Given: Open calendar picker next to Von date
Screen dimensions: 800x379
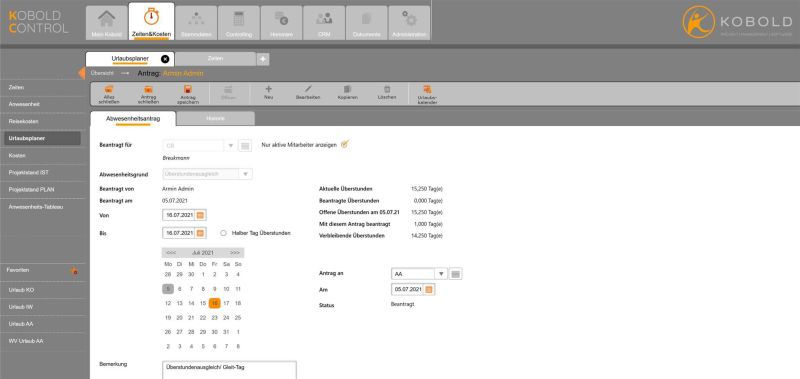Looking at the screenshot, I should 200,215.
